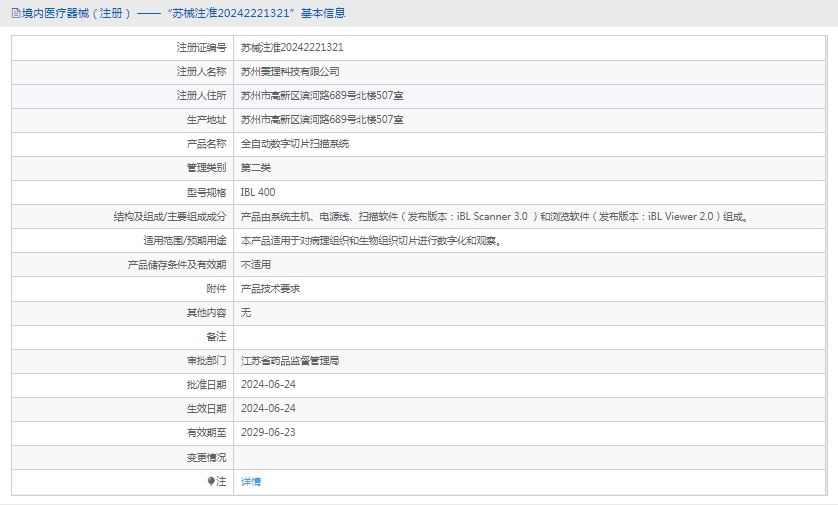Click the document icon before the page title
Screen dimensions: 838x505
coord(14,13)
